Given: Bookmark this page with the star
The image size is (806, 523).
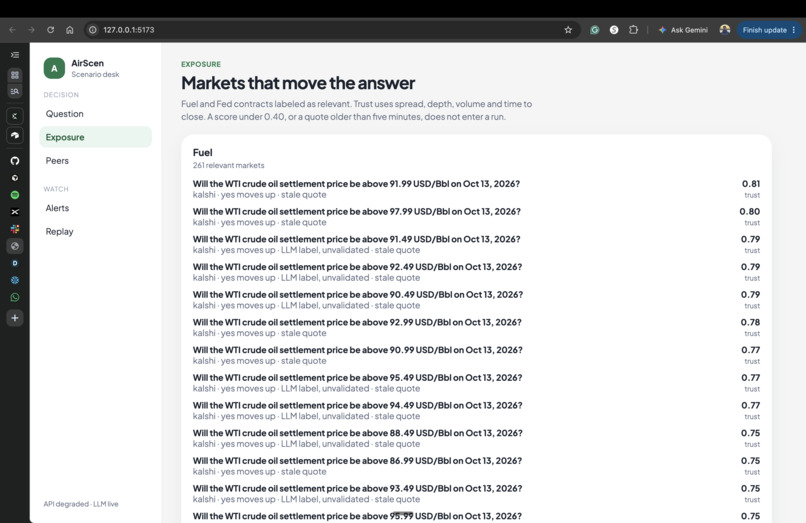Looking at the screenshot, I should (x=568, y=30).
